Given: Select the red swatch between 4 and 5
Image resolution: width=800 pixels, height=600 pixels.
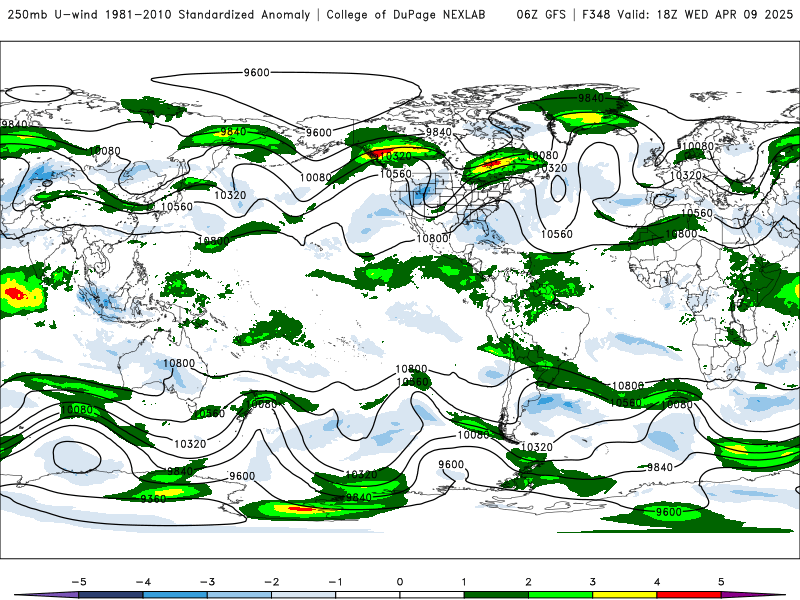Looking at the screenshot, I should tap(689, 595).
